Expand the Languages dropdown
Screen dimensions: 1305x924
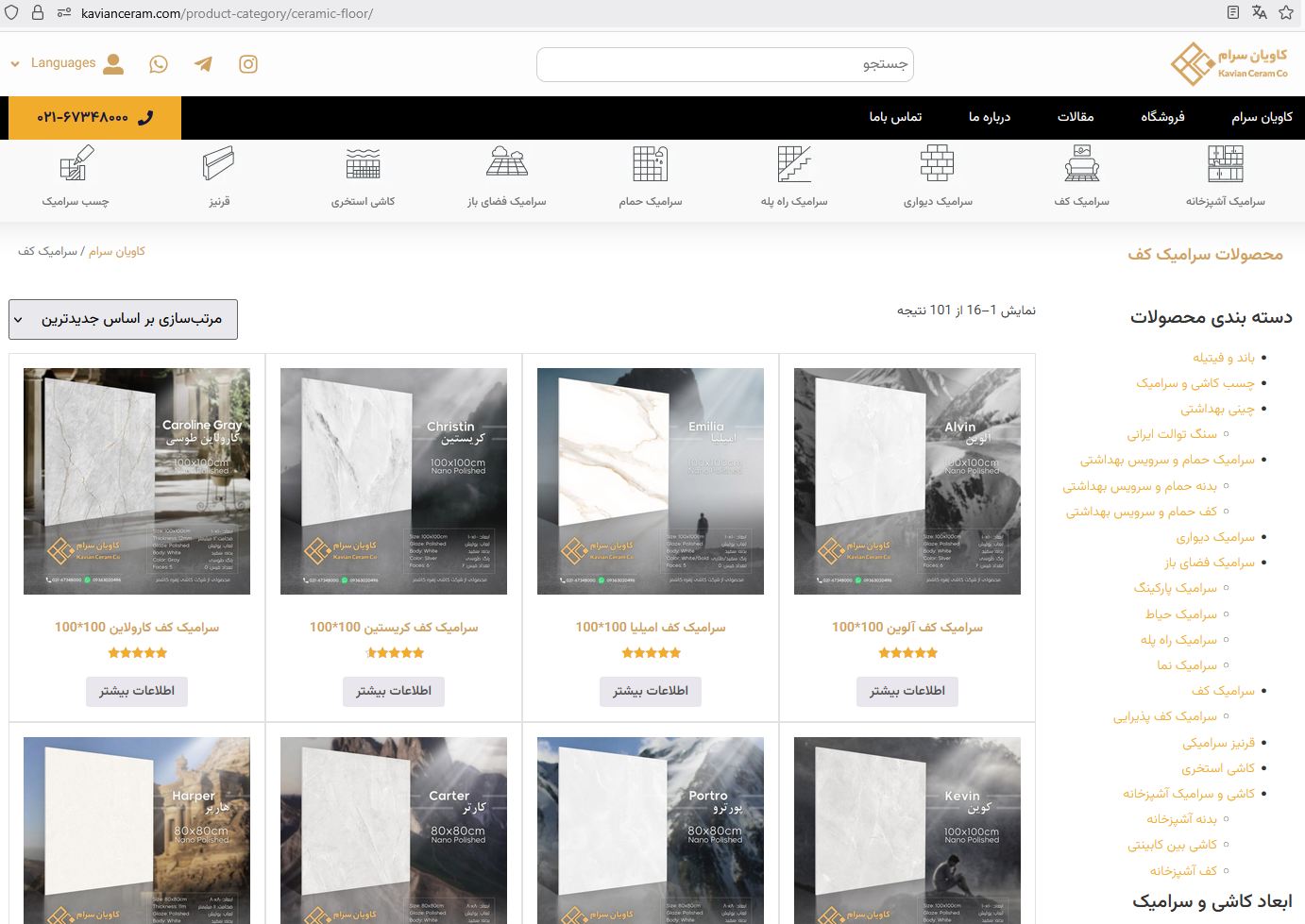pos(53,63)
